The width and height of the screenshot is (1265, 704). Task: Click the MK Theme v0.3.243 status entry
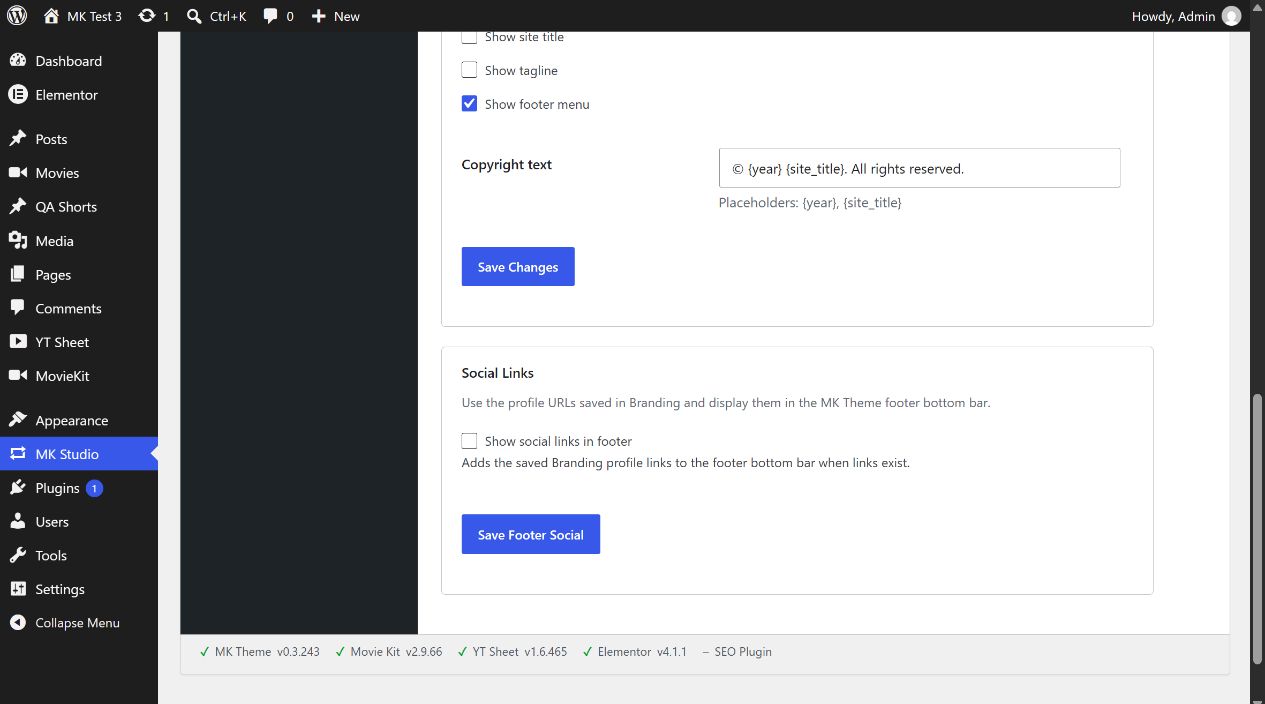coord(259,652)
